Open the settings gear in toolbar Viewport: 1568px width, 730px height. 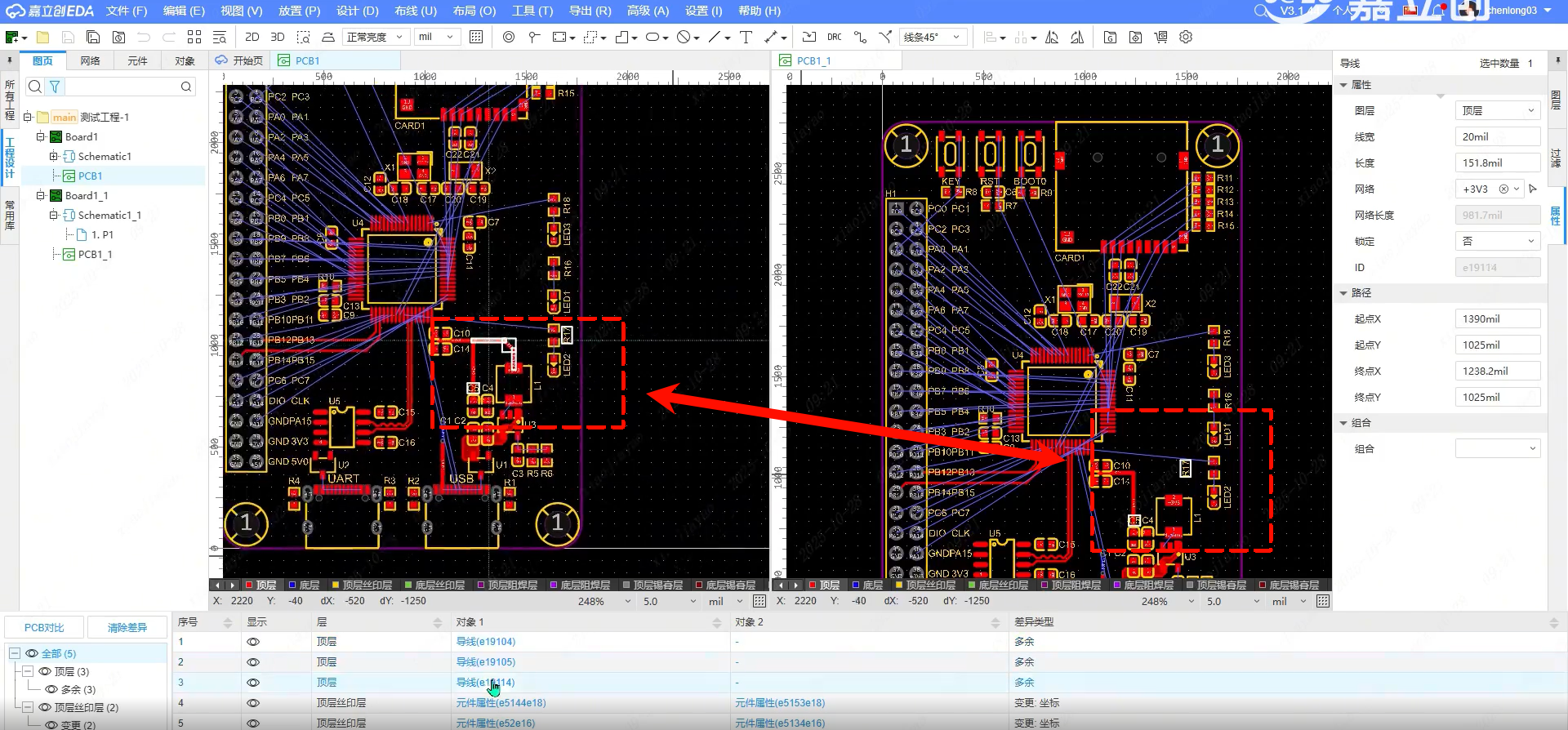tap(1186, 37)
